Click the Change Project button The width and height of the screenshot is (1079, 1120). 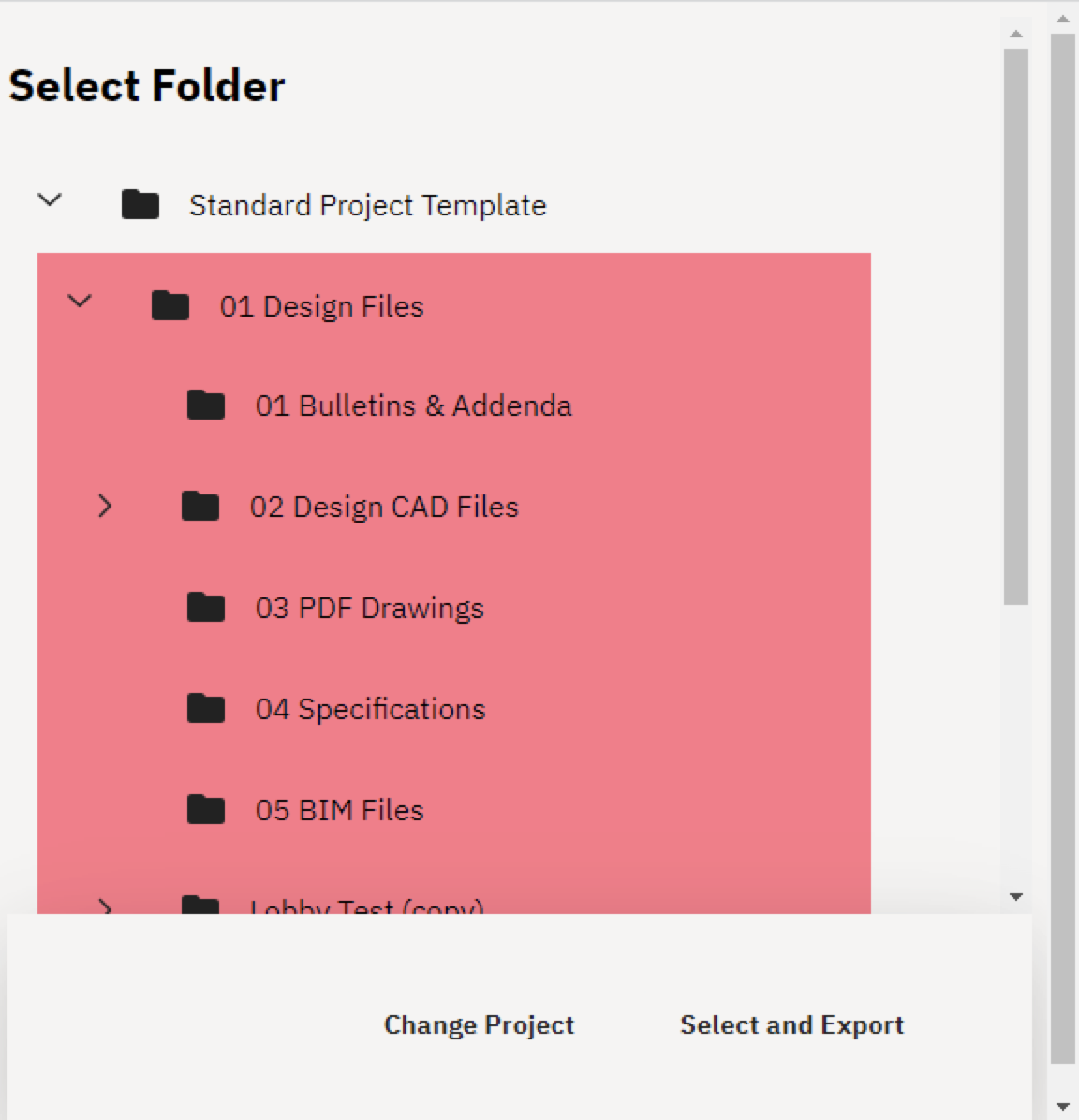479,1024
